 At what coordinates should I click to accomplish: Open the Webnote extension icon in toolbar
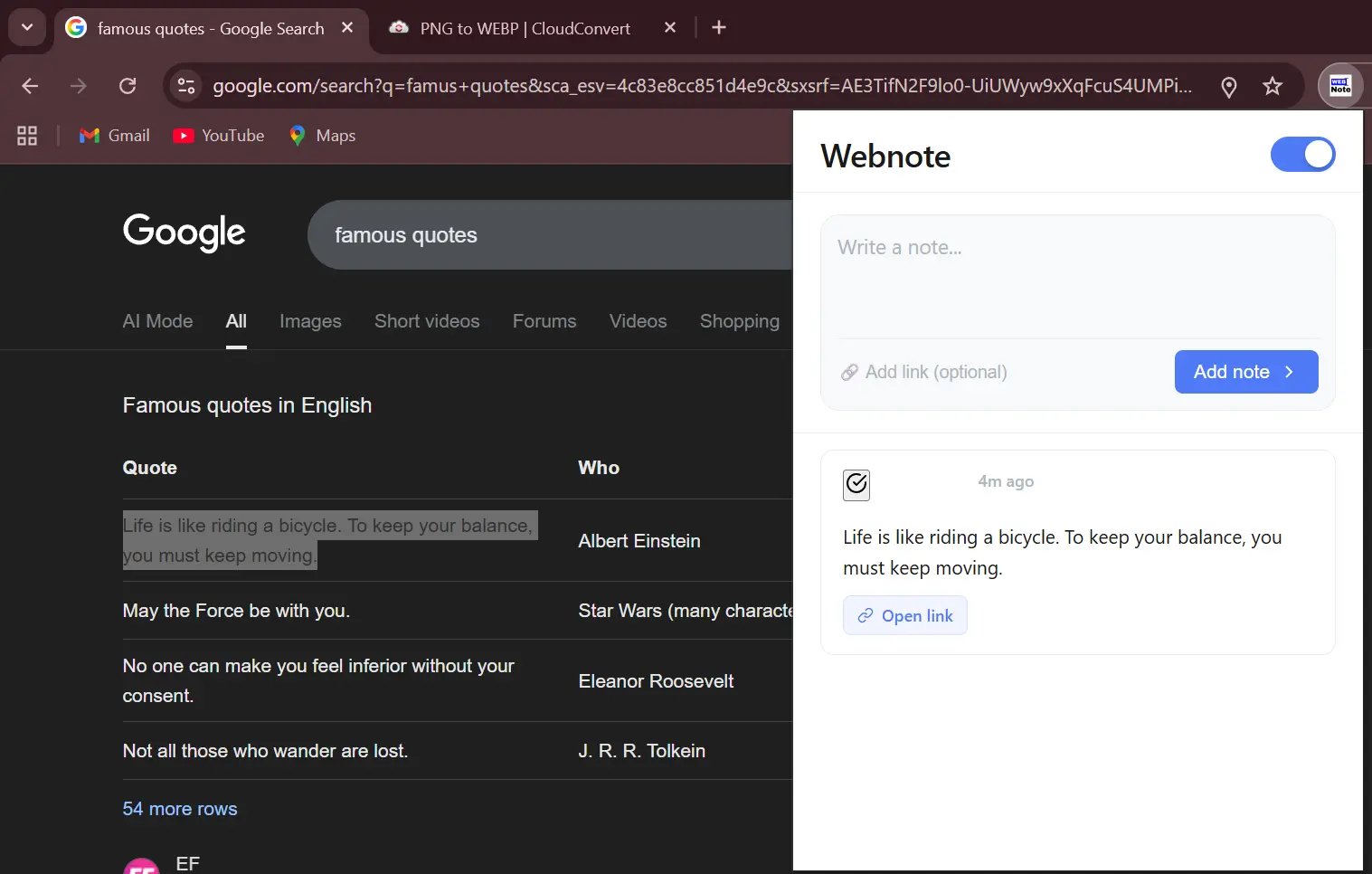(1340, 85)
